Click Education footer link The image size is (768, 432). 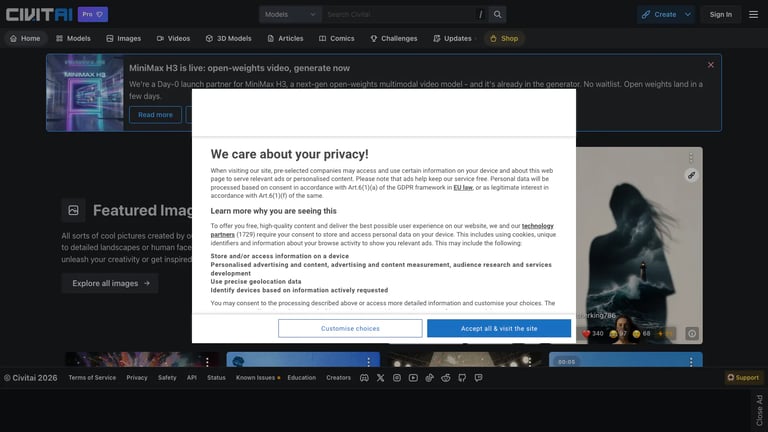click(302, 378)
